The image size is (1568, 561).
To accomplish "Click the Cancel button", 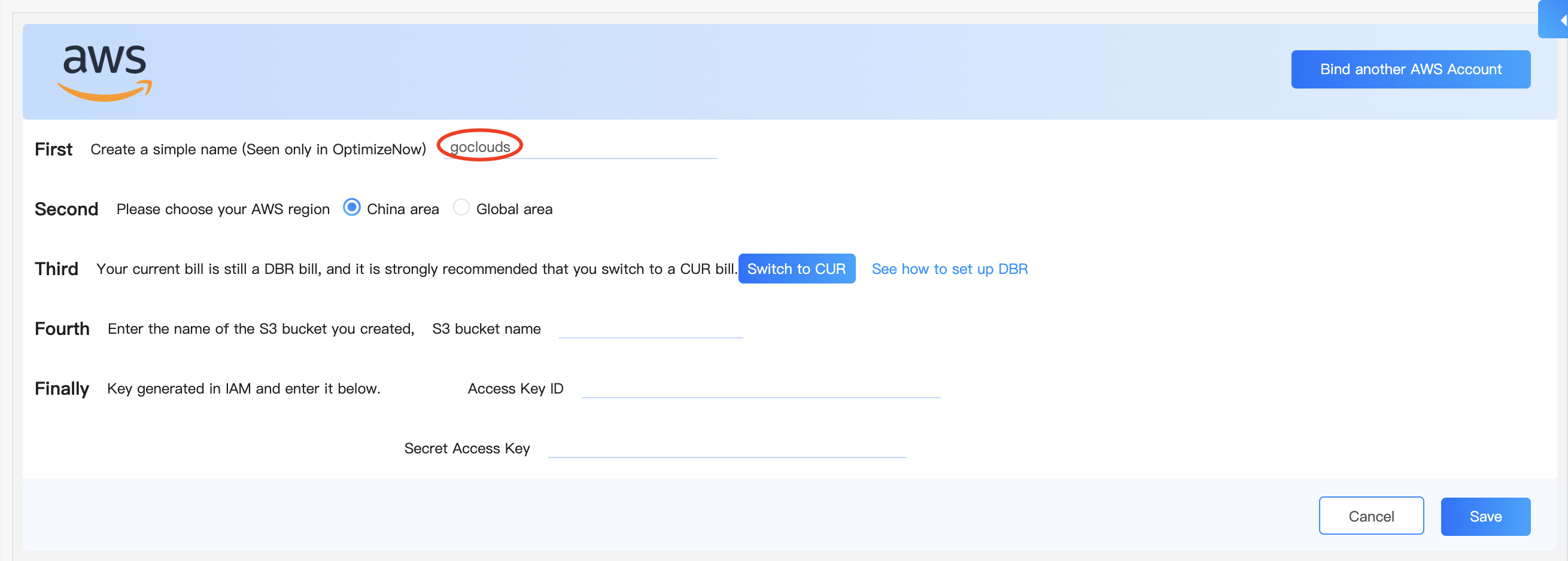I will [x=1371, y=516].
